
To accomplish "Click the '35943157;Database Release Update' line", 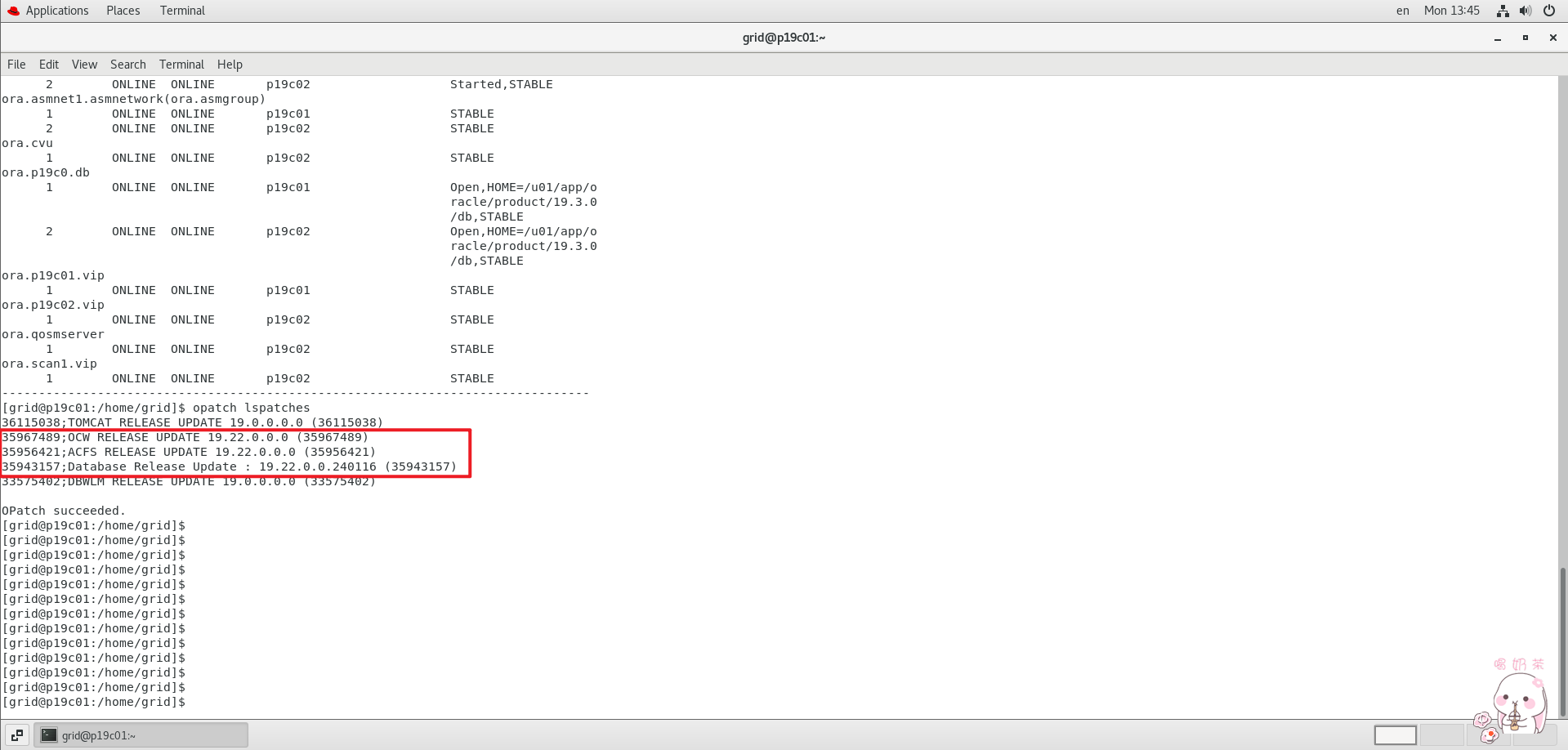I will coord(229,467).
